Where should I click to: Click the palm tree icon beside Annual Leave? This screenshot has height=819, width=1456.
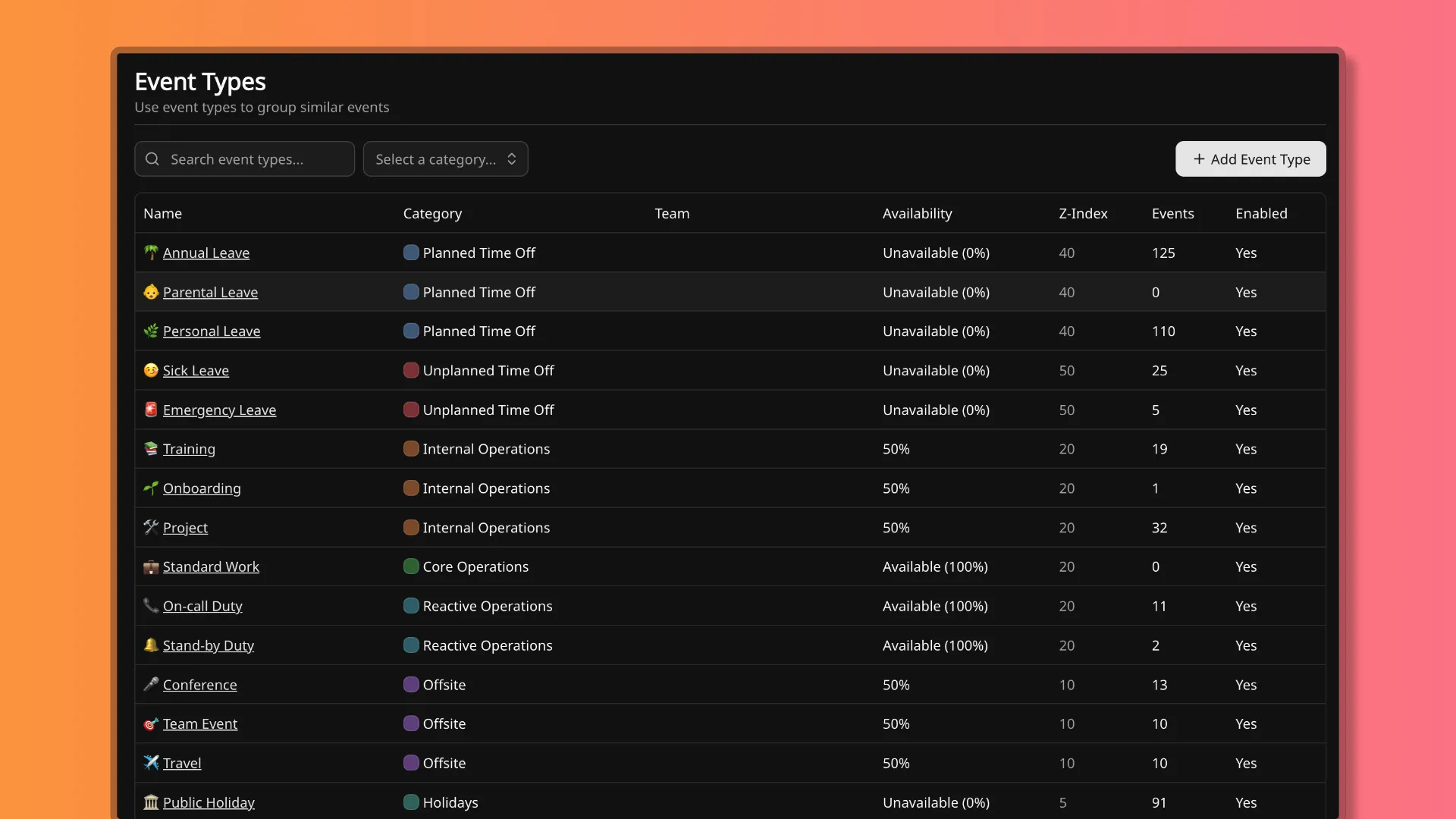click(151, 253)
